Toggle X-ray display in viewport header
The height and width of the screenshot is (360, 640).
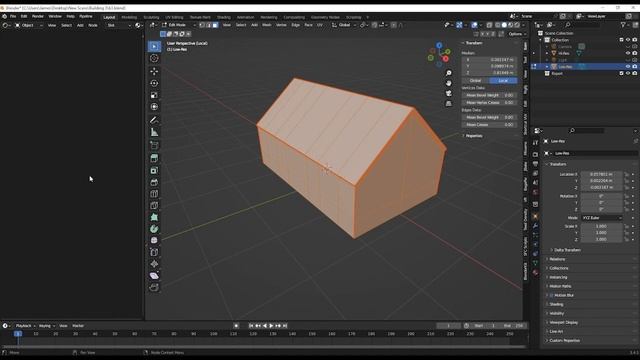click(489, 25)
